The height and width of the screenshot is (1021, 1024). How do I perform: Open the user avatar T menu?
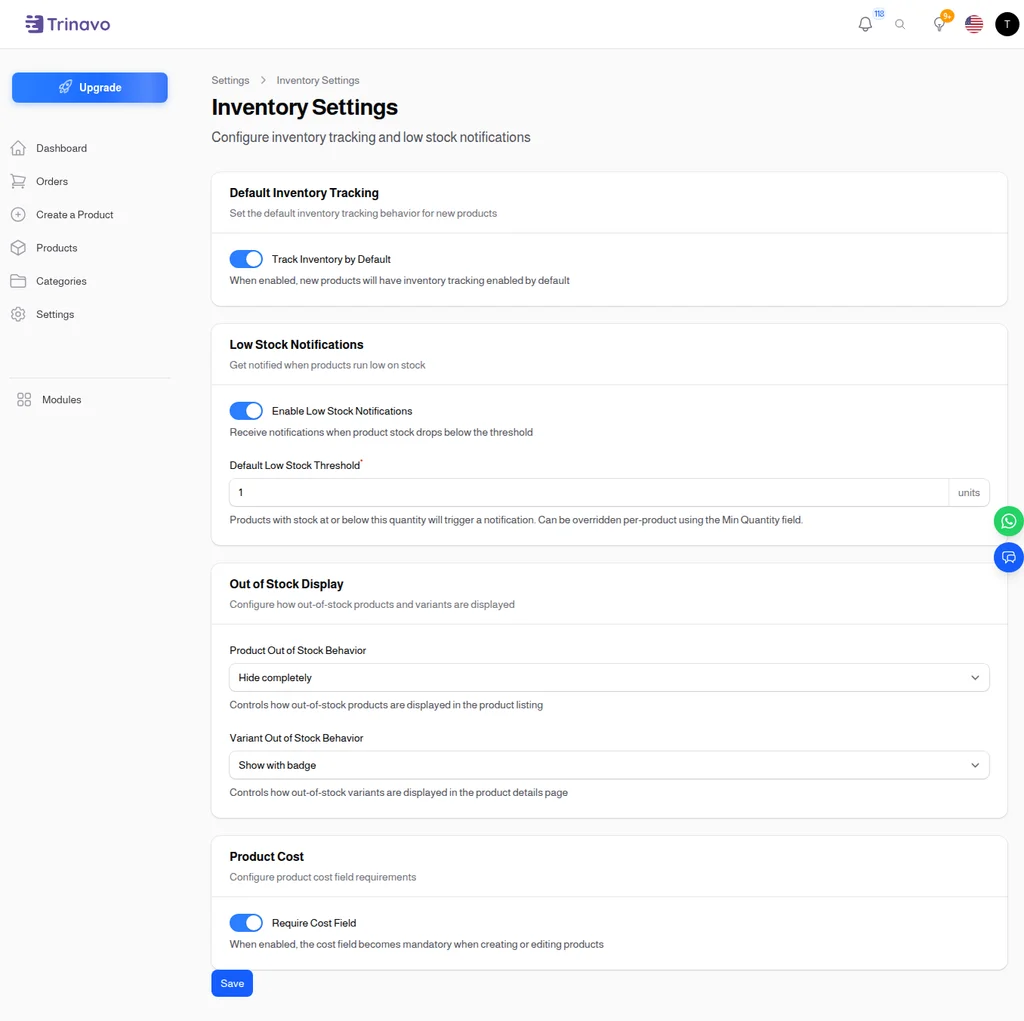click(x=1006, y=24)
